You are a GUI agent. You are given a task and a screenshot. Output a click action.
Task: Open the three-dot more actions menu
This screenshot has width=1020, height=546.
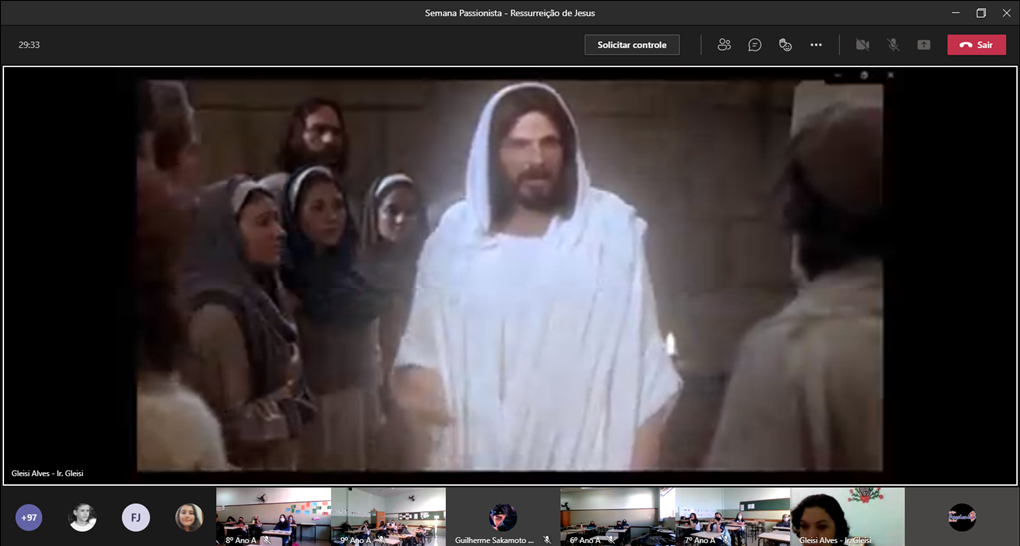click(x=816, y=45)
